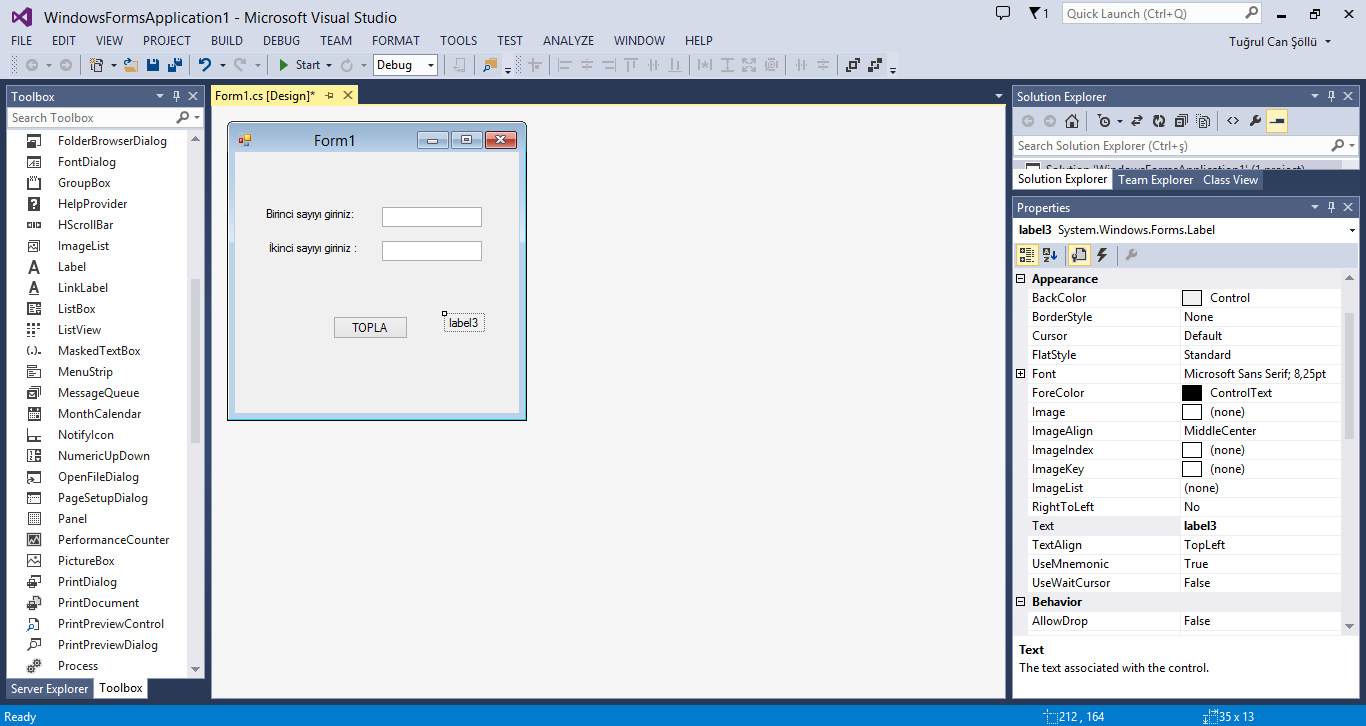Image resolution: width=1366 pixels, height=726 pixels.
Task: Click Pending Changes Filter clock icon
Action: (x=1103, y=121)
